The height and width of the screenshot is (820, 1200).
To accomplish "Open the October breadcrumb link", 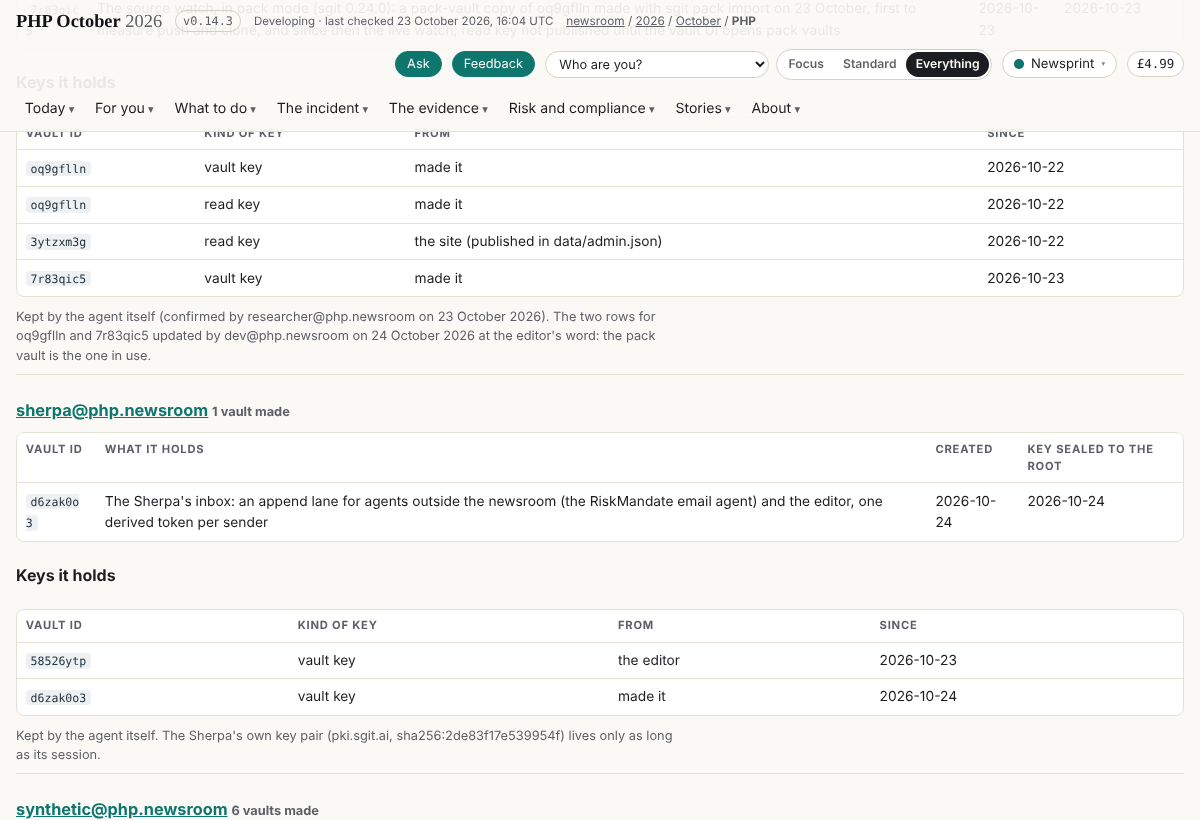I will (698, 21).
